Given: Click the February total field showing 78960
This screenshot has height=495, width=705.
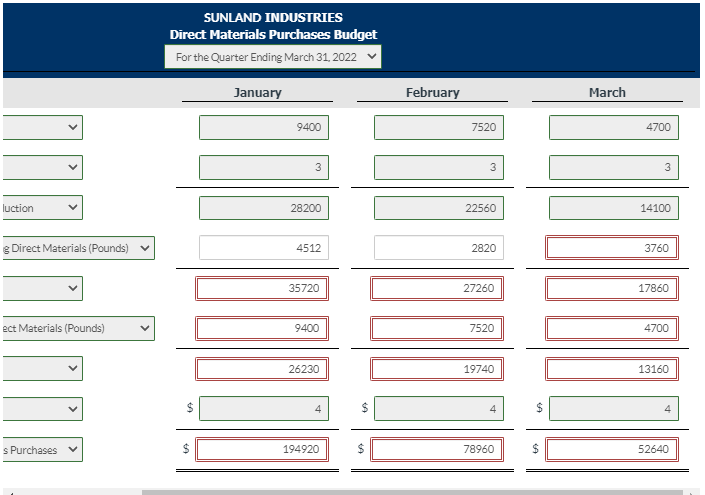Looking at the screenshot, I should click(437, 449).
